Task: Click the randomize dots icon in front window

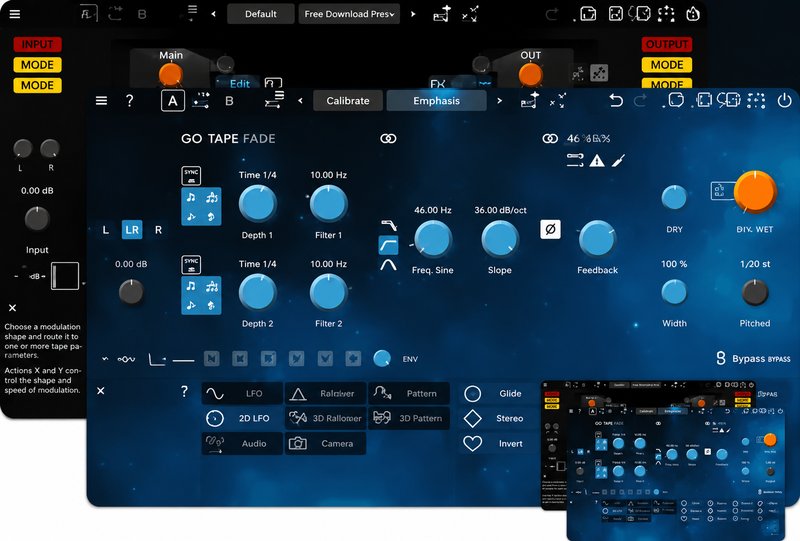Action: (756, 101)
